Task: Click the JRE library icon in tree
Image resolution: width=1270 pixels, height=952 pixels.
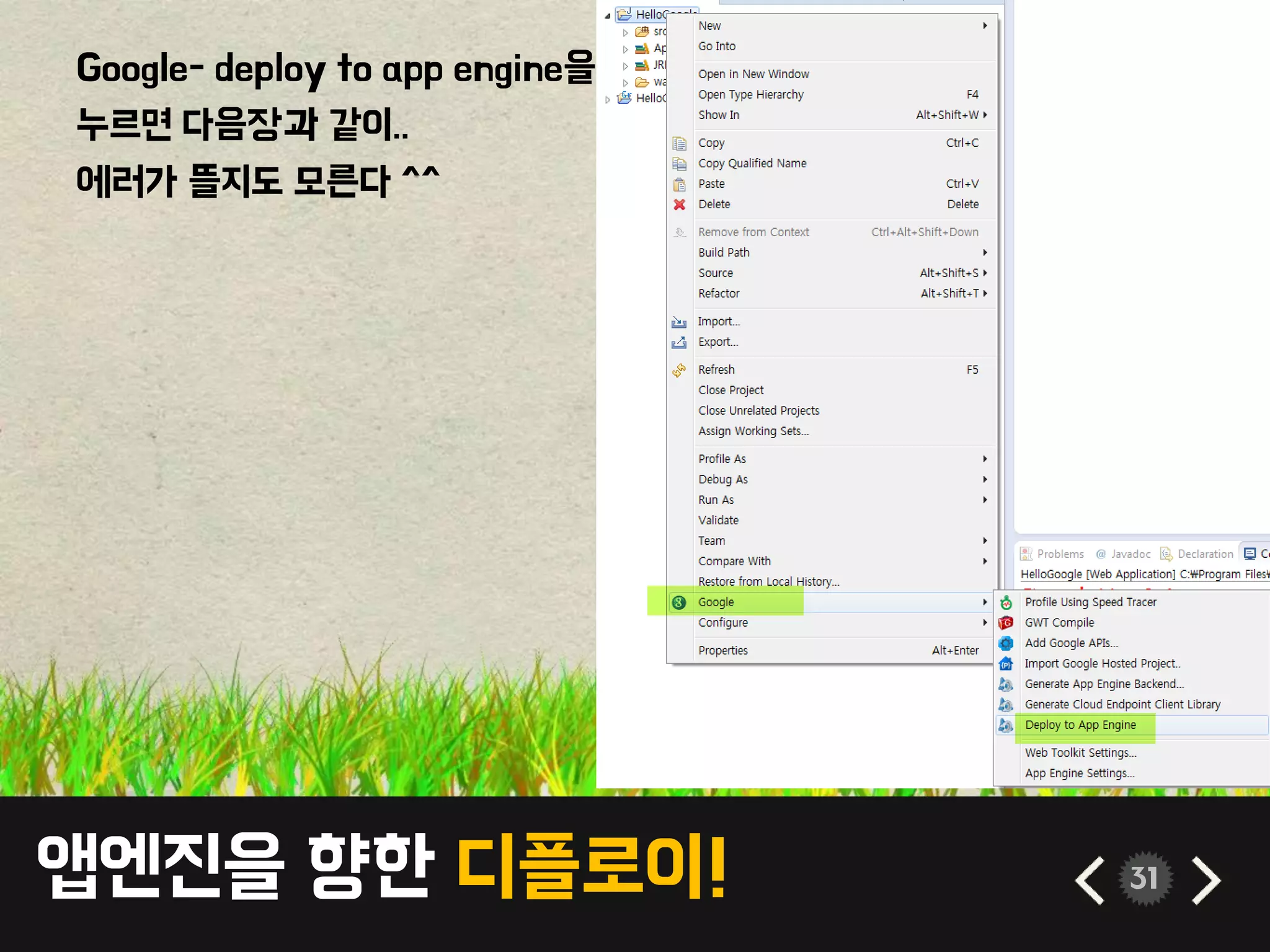Action: pyautogui.click(x=642, y=65)
